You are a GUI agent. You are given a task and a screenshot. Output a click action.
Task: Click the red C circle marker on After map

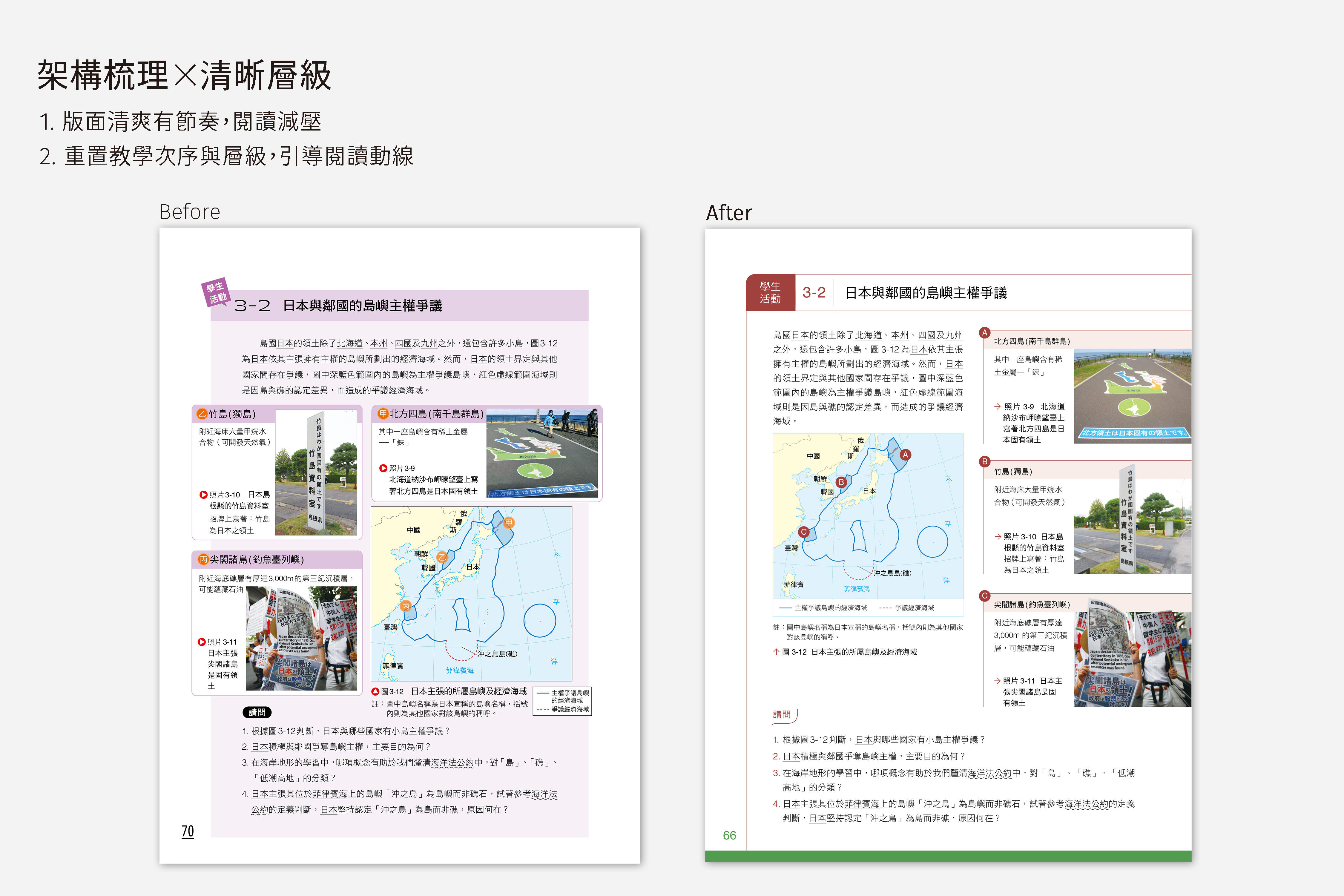point(804,532)
